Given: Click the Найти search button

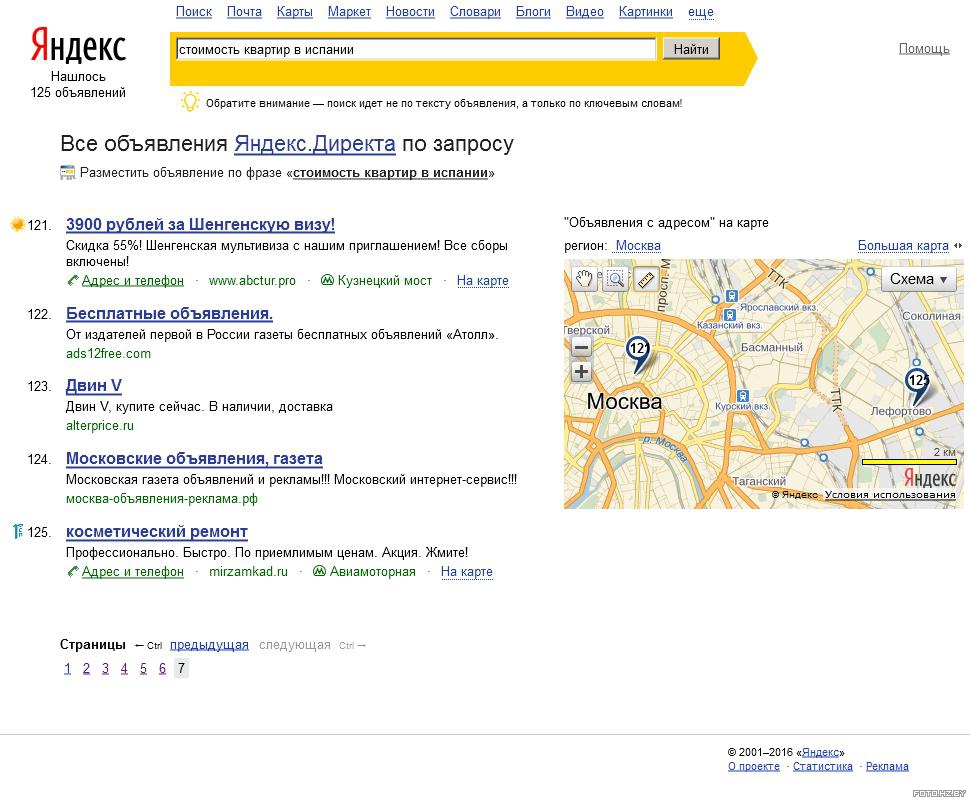Looking at the screenshot, I should (691, 49).
